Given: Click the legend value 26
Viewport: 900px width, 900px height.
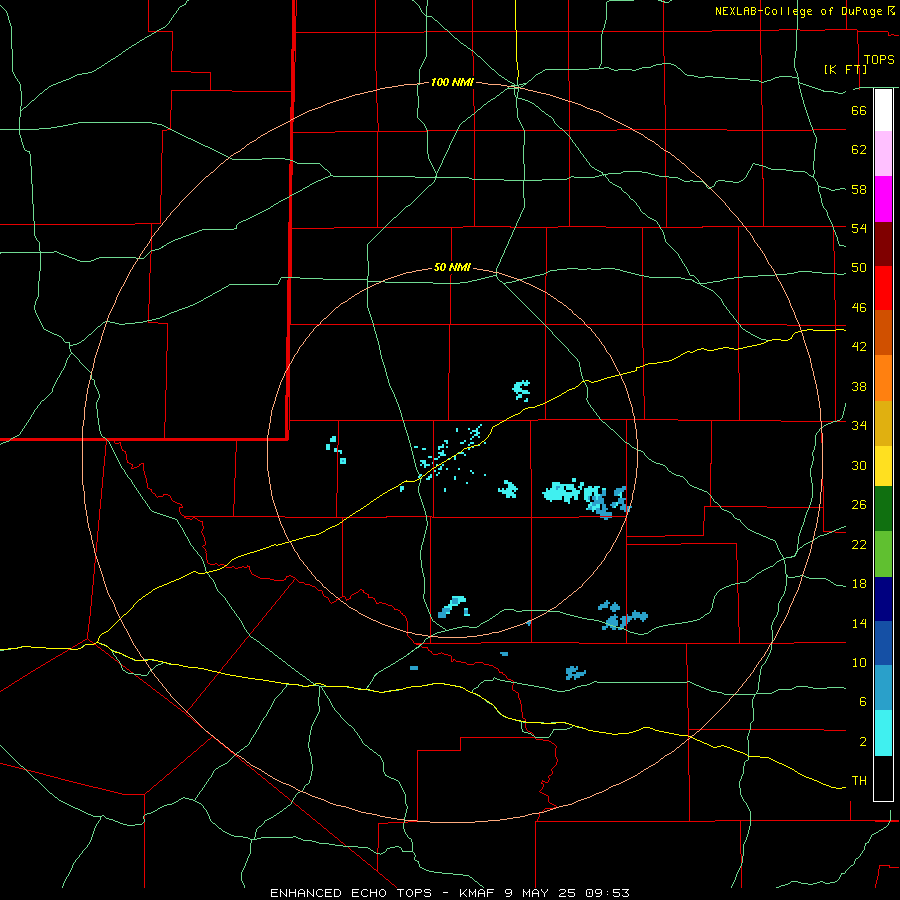Looking at the screenshot, I should 859,505.
